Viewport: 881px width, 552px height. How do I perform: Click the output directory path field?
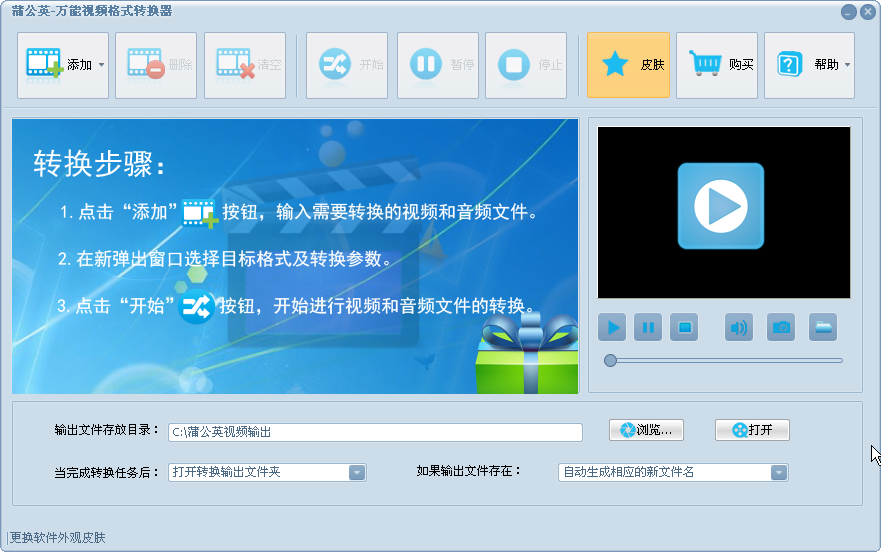pos(375,432)
